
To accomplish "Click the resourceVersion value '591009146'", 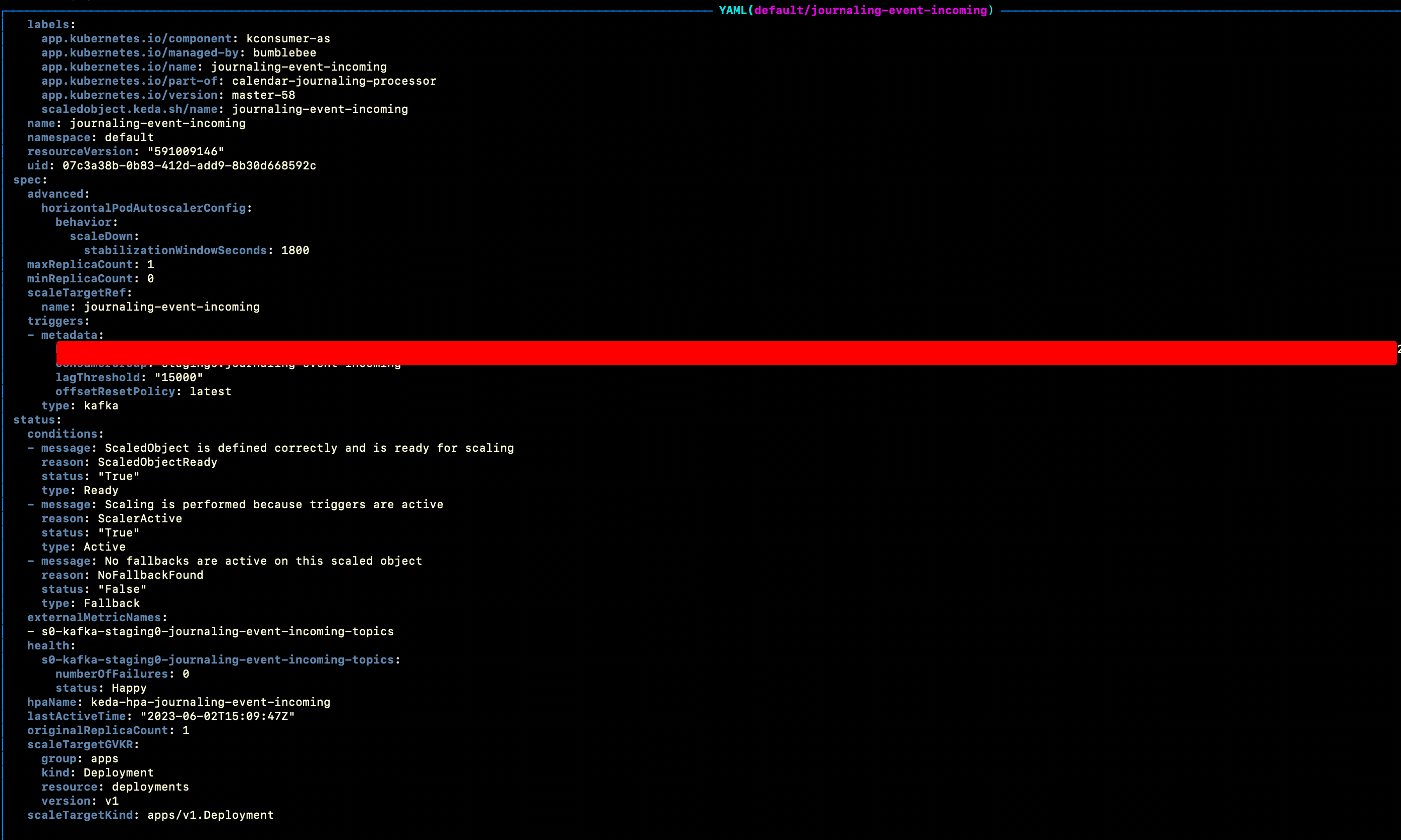I will (x=186, y=151).
